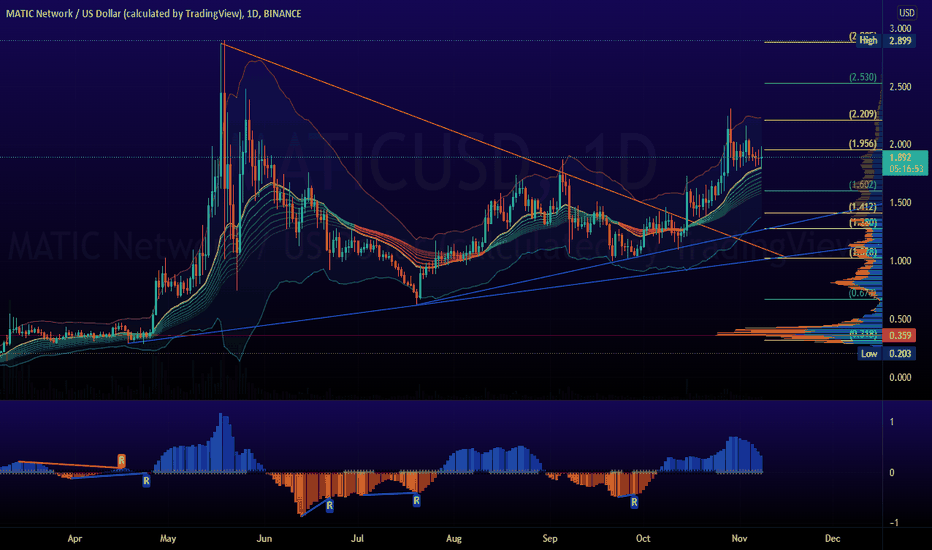Click the Jul label on the time axis
This screenshot has height=550, width=932.
coord(357,539)
